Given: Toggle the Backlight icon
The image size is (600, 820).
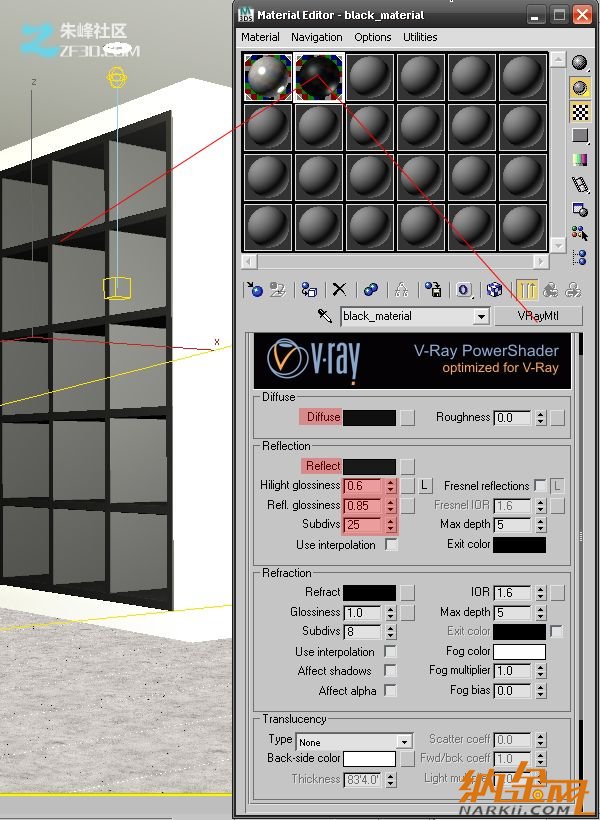Looking at the screenshot, I should 580,88.
